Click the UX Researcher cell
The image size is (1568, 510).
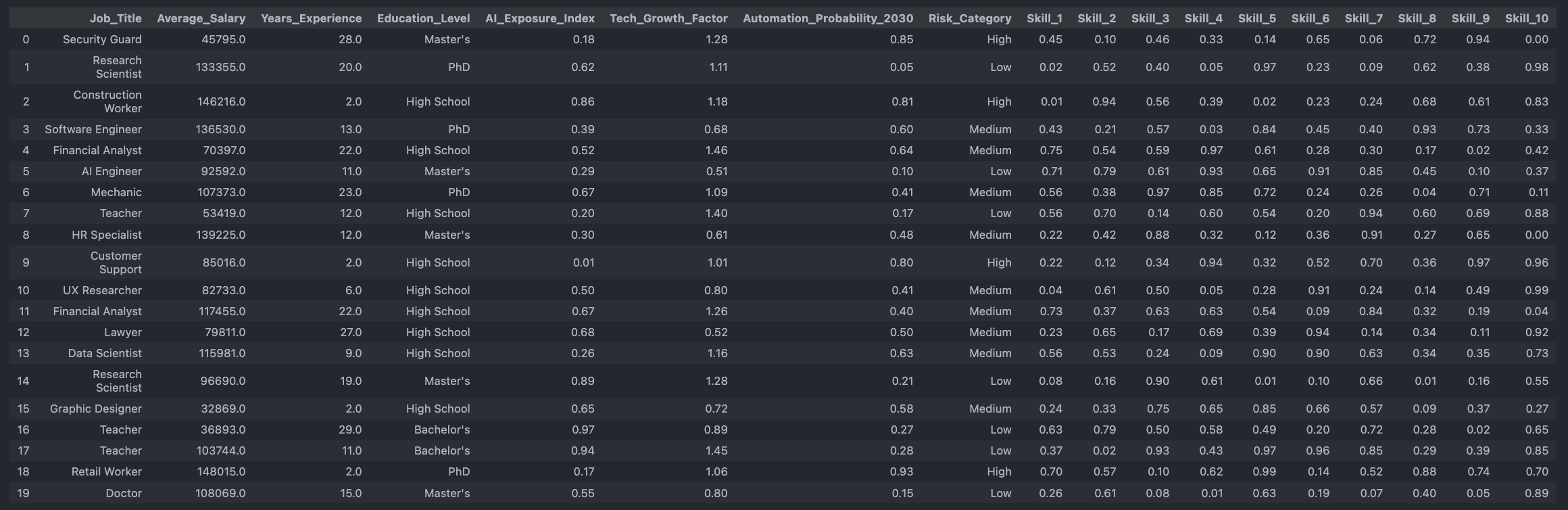click(102, 290)
